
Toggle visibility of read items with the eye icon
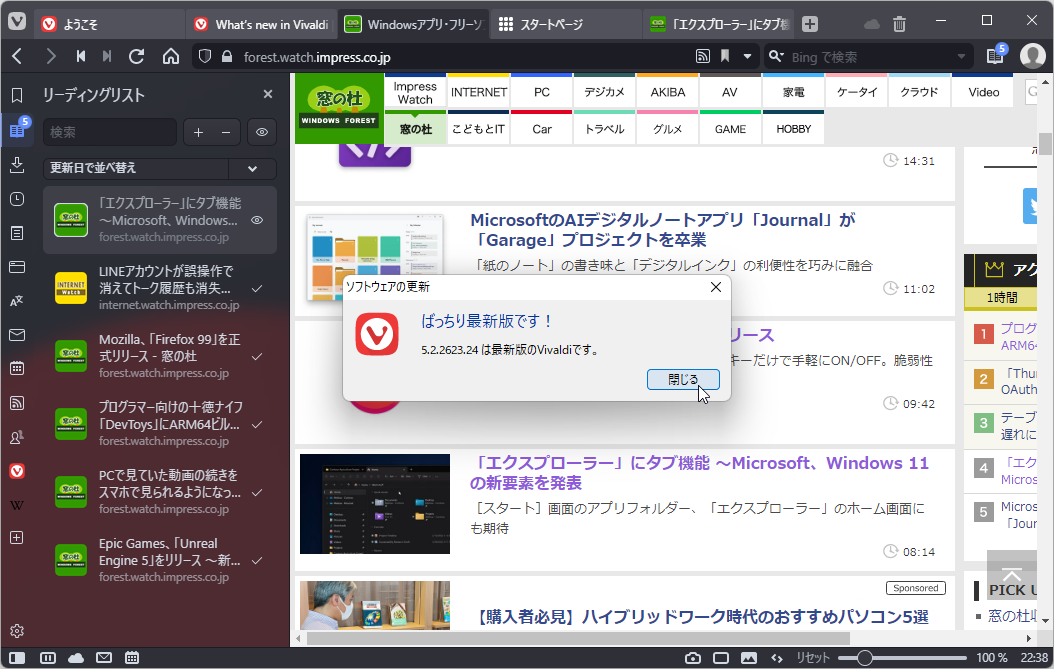click(260, 131)
